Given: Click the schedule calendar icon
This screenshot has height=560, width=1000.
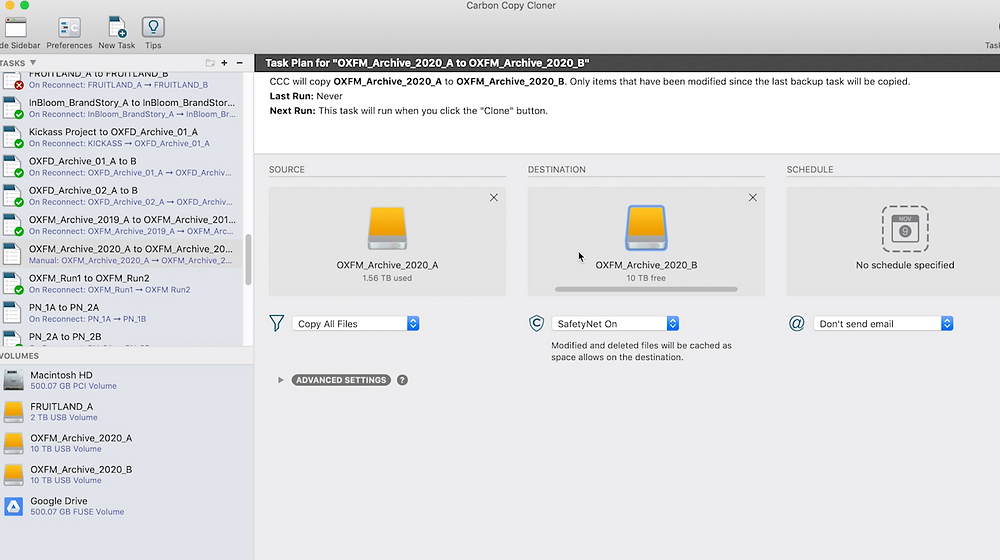Looking at the screenshot, I should [905, 229].
